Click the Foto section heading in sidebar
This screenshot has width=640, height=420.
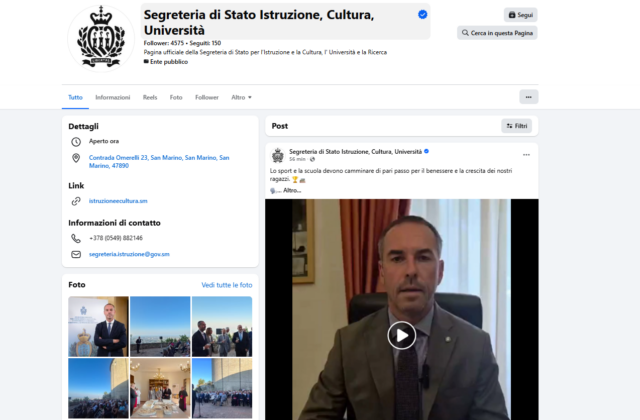tap(77, 285)
